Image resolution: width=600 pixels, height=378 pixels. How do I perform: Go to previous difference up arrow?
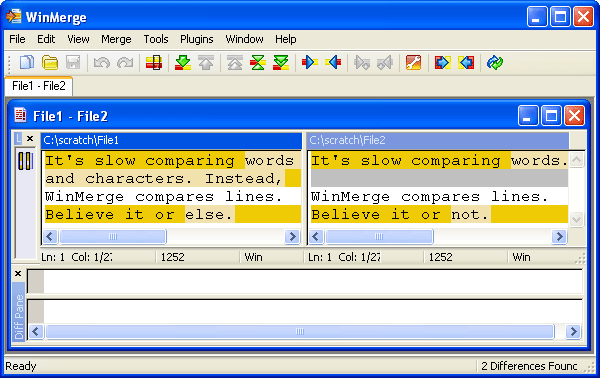tap(206, 62)
